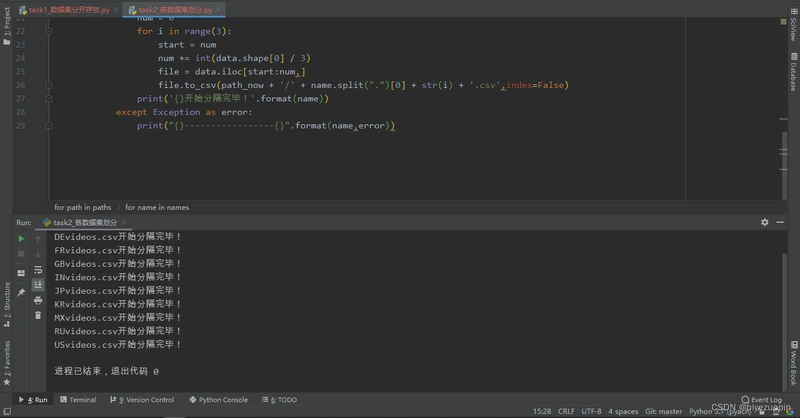
Task: Toggle soft-wrap in Run output
Action: 38,269
